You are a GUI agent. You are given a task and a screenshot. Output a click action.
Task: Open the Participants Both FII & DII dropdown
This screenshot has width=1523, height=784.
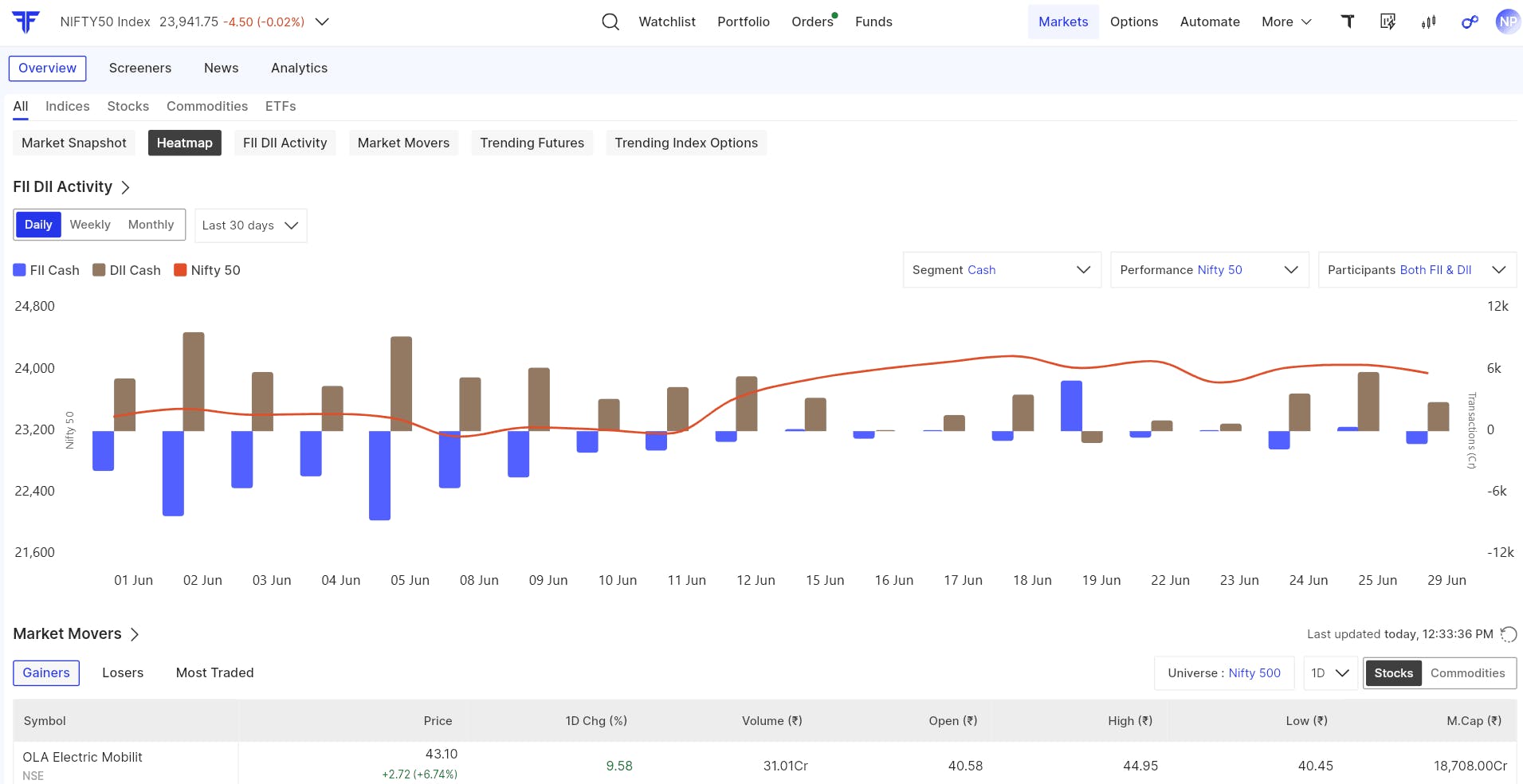pyautogui.click(x=1417, y=270)
